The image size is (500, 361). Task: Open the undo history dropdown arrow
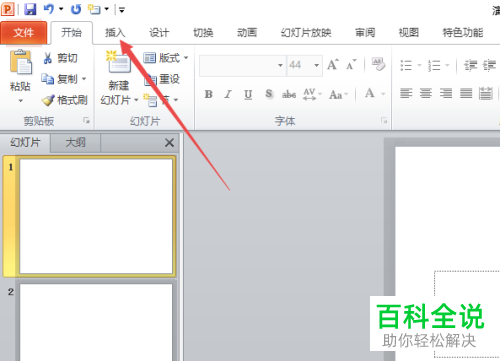[x=61, y=9]
